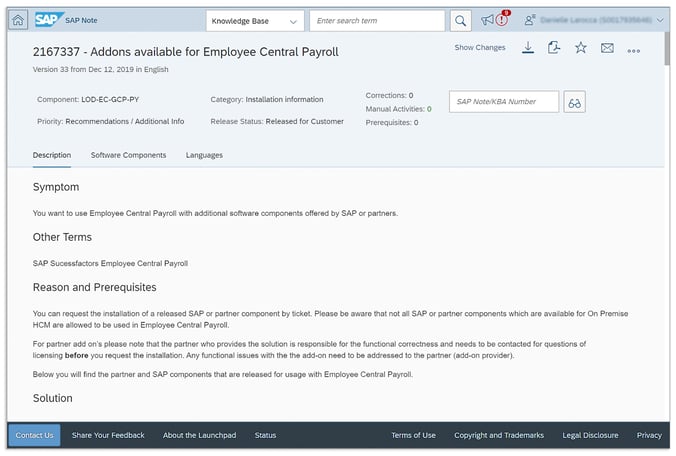Open announcements megaphone icon
This screenshot has height=456, width=676.
[x=487, y=20]
